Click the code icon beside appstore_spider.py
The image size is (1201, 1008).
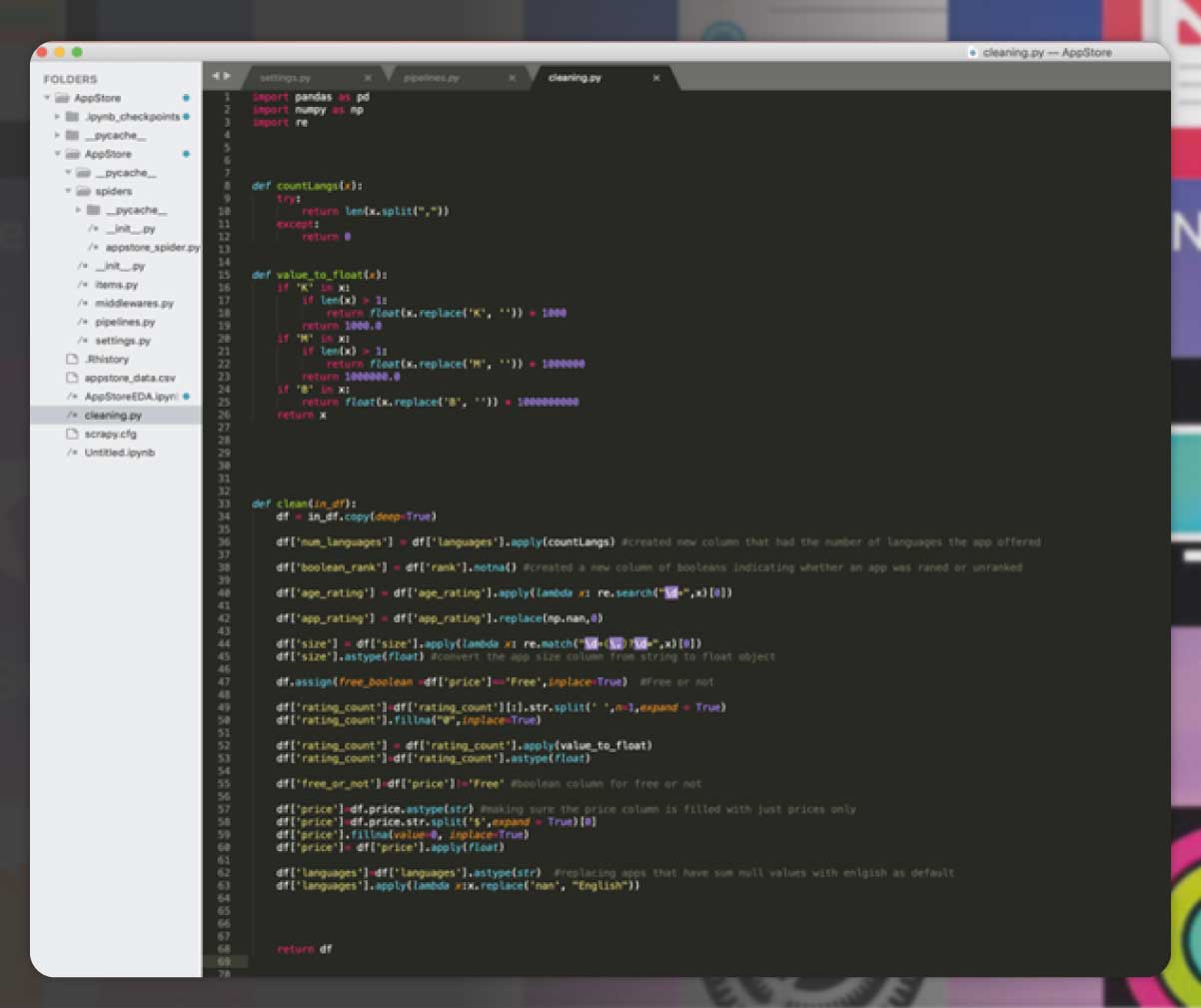pos(93,247)
